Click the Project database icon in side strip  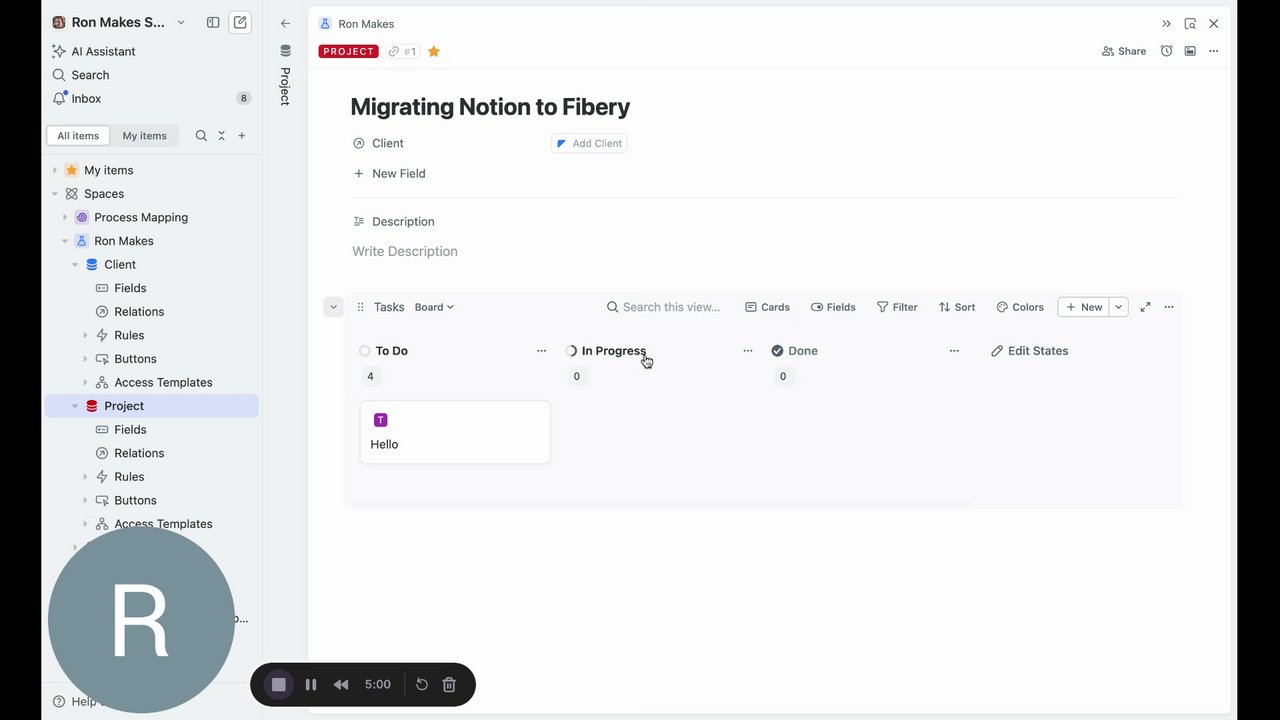285,51
